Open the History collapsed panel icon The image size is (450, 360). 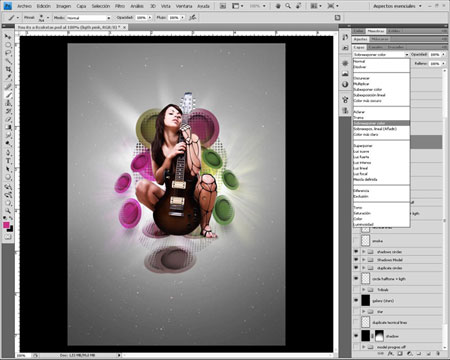pyautogui.click(x=345, y=37)
